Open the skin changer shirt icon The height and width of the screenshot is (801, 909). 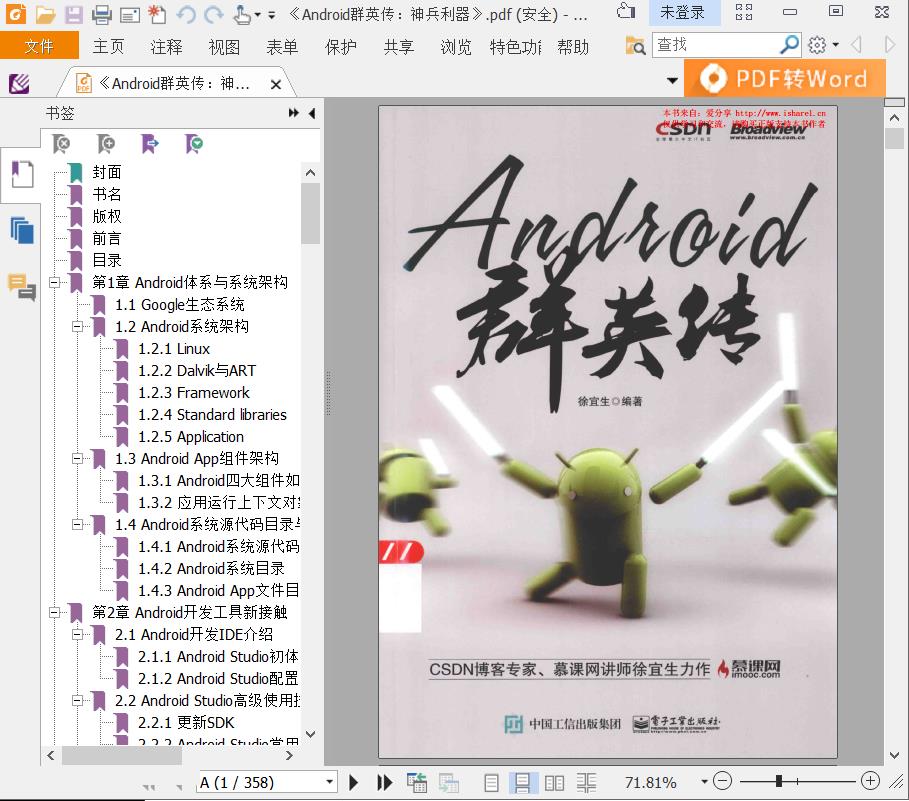coord(626,12)
